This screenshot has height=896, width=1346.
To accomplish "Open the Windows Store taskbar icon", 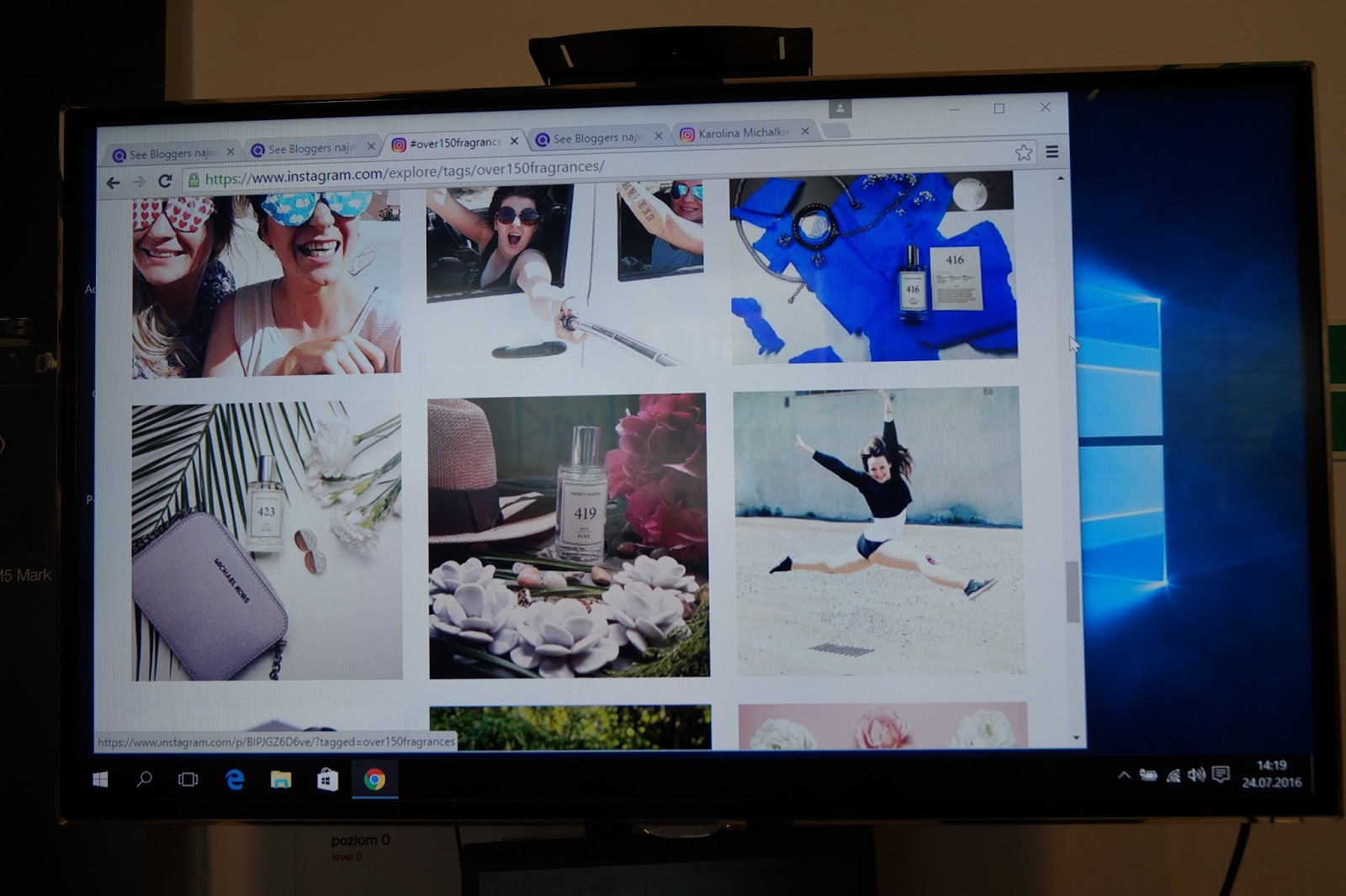I will point(327,780).
